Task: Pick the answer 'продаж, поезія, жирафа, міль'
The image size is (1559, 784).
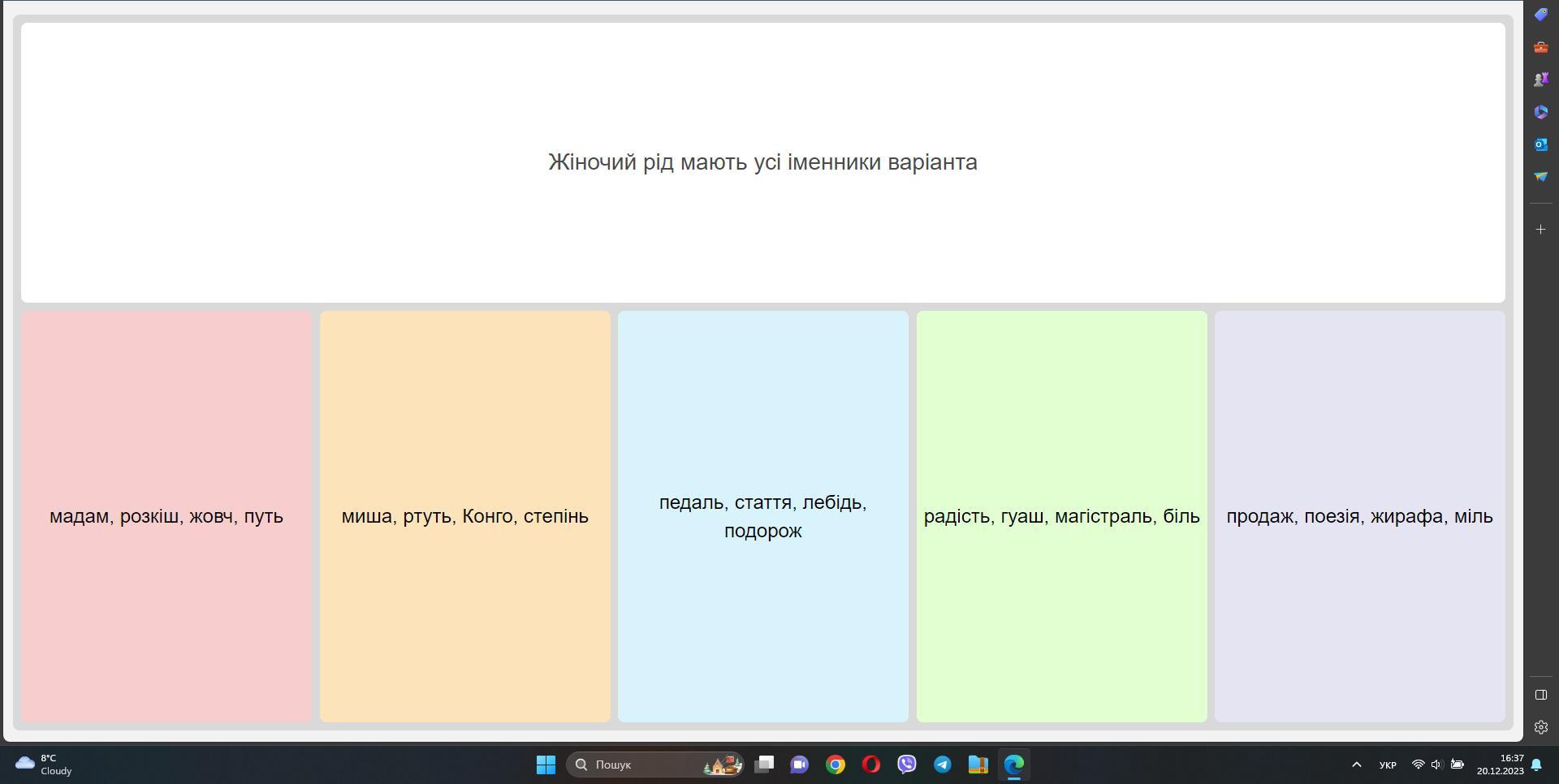Action: pyautogui.click(x=1359, y=516)
